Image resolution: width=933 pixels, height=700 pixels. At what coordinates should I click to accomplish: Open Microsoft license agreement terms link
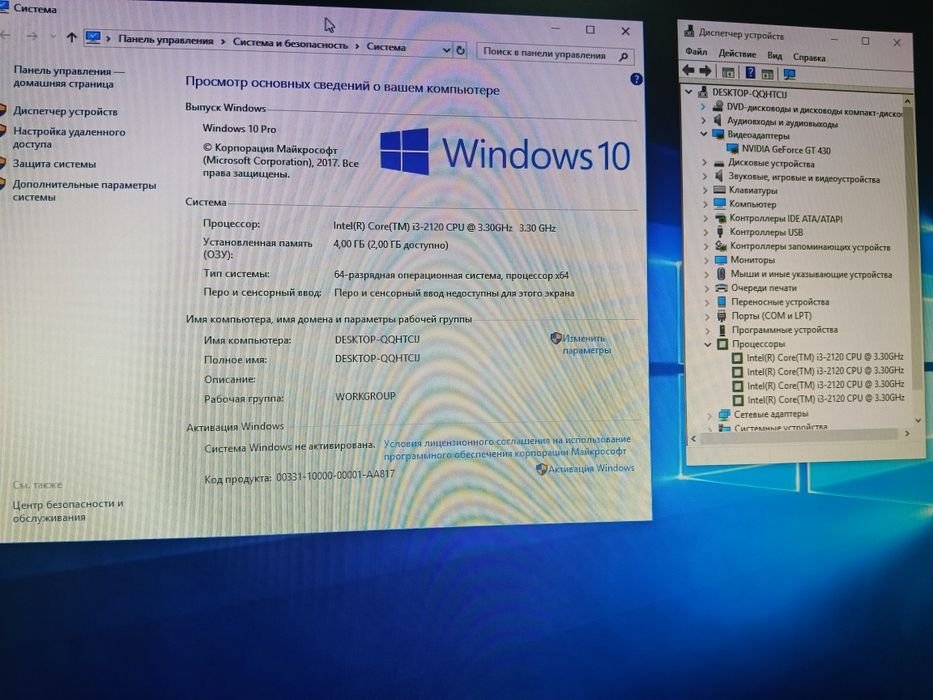tap(506, 448)
